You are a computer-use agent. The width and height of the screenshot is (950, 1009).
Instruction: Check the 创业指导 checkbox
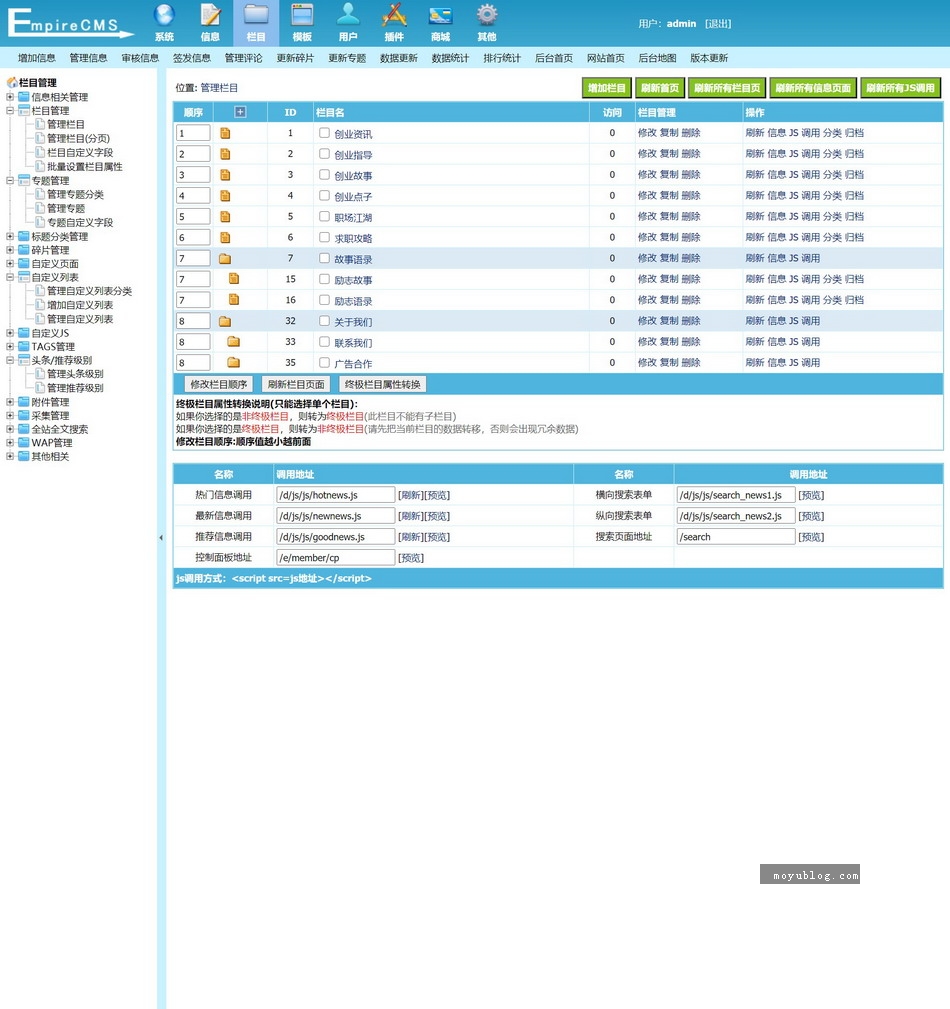[324, 154]
